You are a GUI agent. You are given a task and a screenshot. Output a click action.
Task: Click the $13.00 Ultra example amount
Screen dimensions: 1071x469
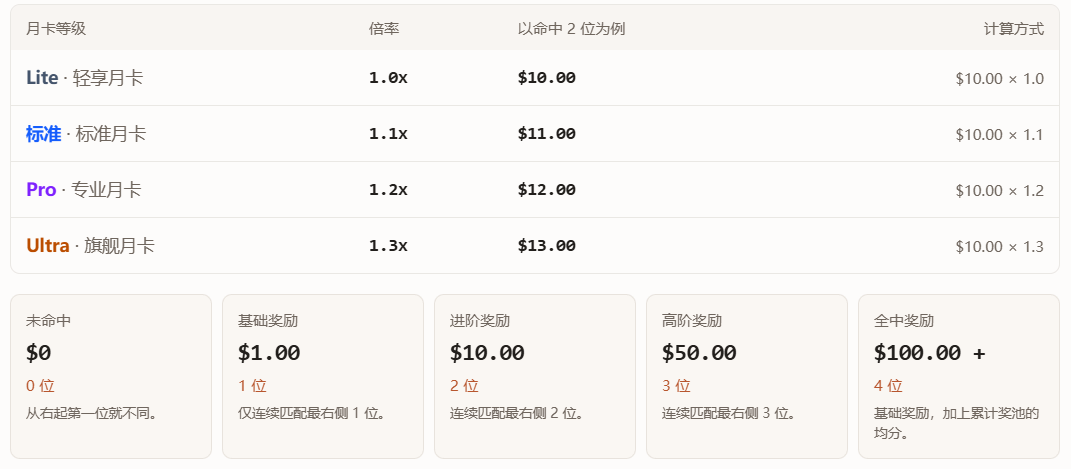(546, 246)
